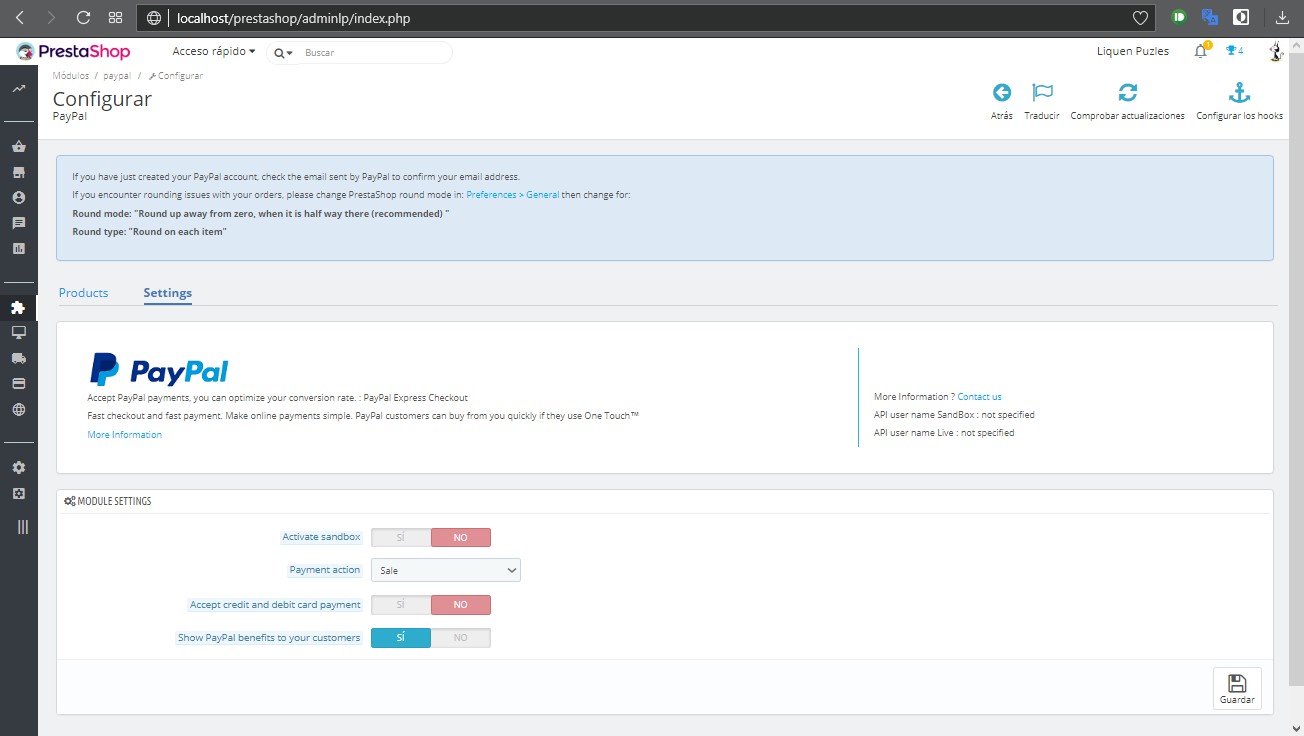Open the Payment credit card icon in sidebar

pyautogui.click(x=18, y=383)
